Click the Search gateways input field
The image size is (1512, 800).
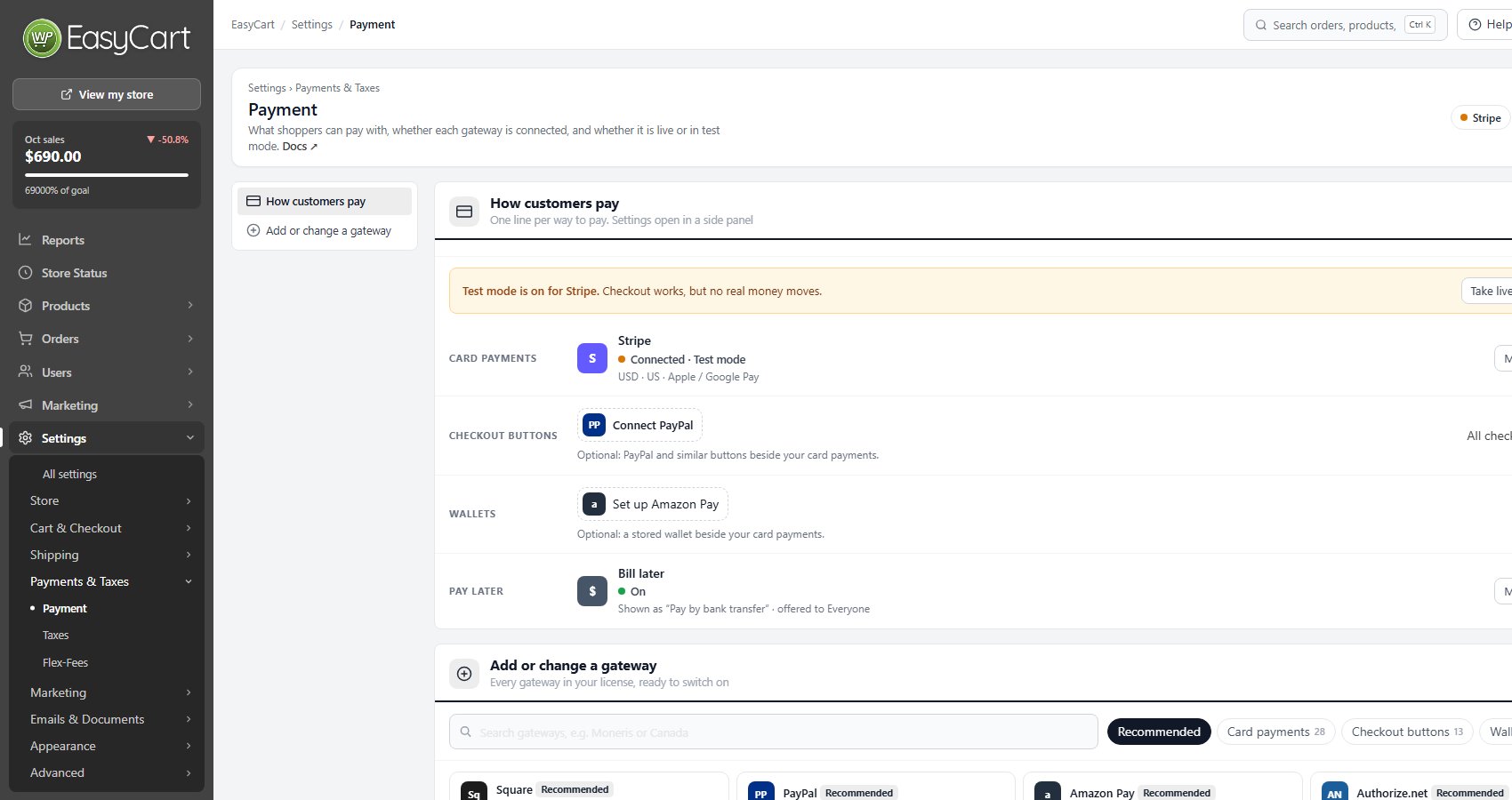click(774, 732)
